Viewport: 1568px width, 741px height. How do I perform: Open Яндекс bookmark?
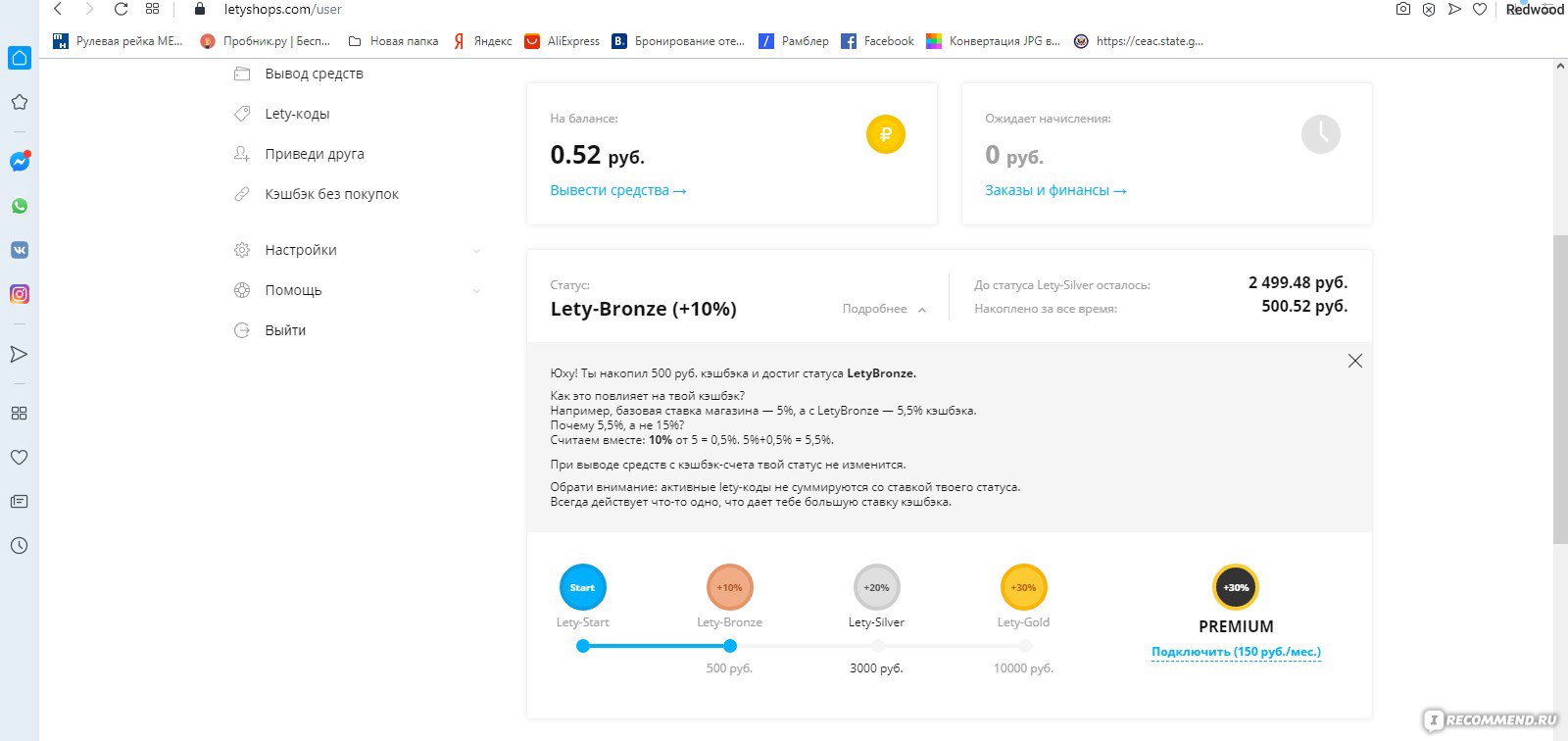[482, 41]
